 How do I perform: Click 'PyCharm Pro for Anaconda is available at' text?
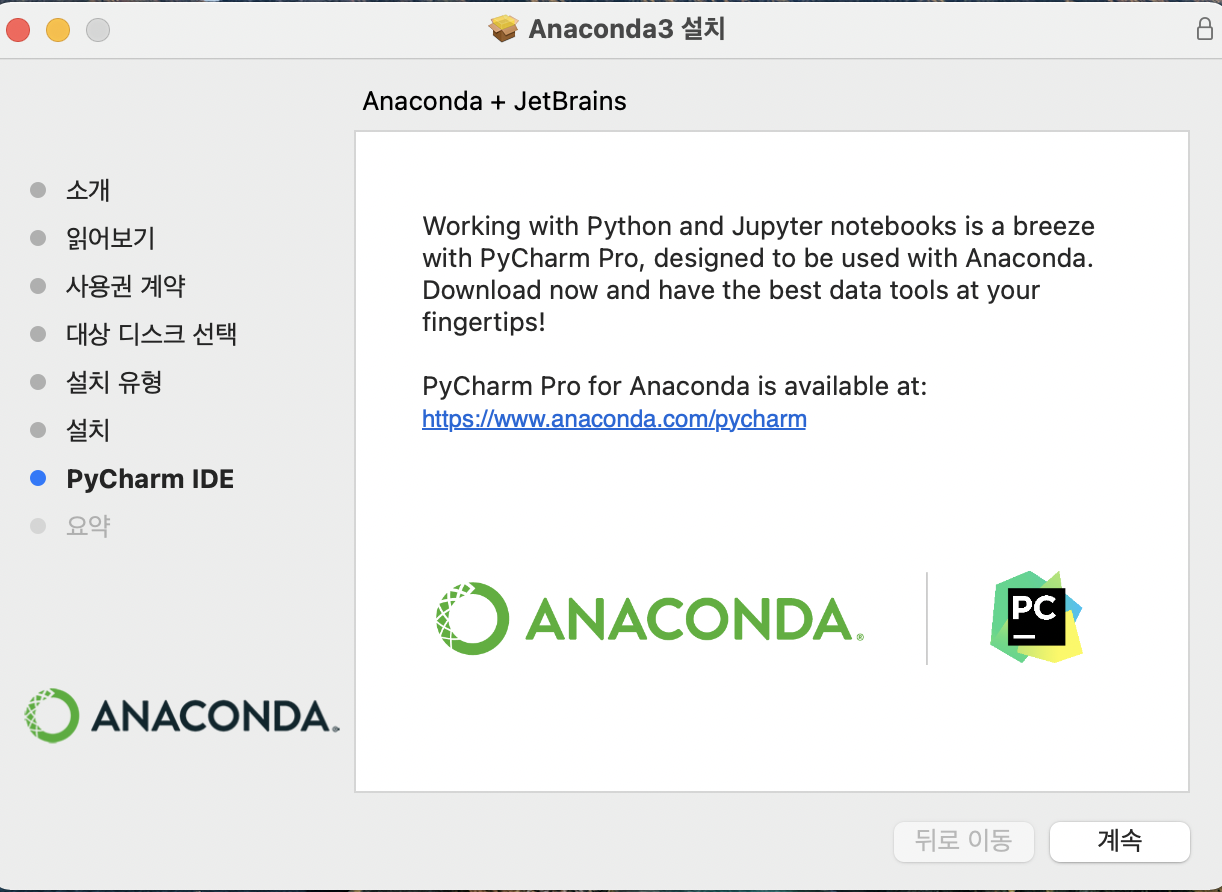coord(675,386)
